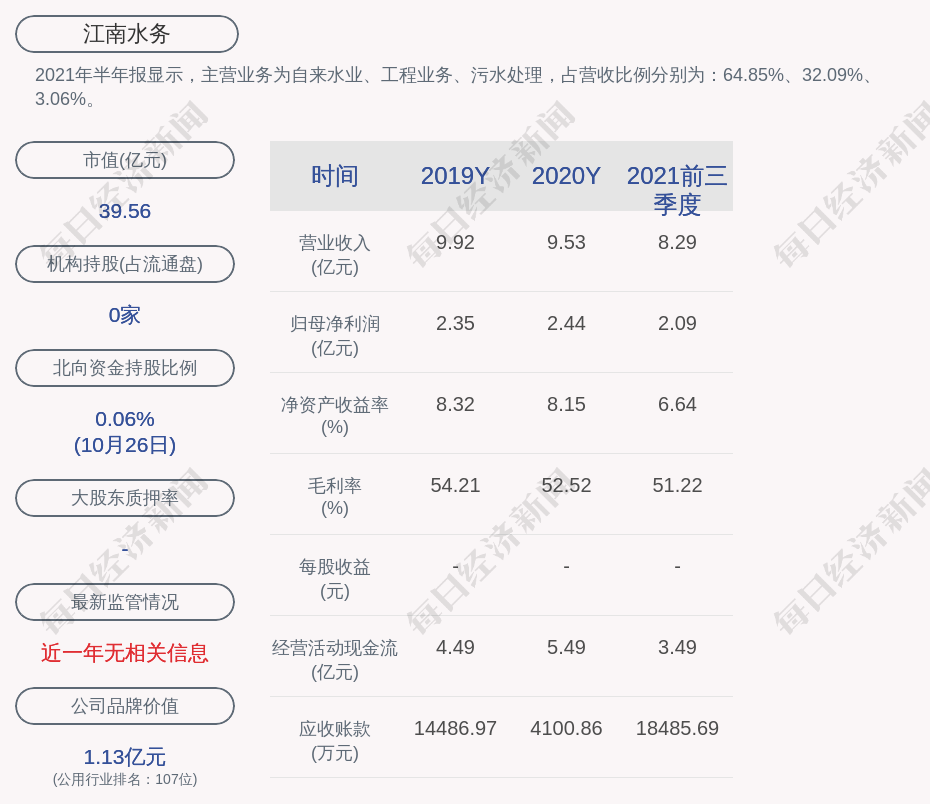Click the 江南水务 company name pill
The image size is (930, 804).
(x=127, y=34)
